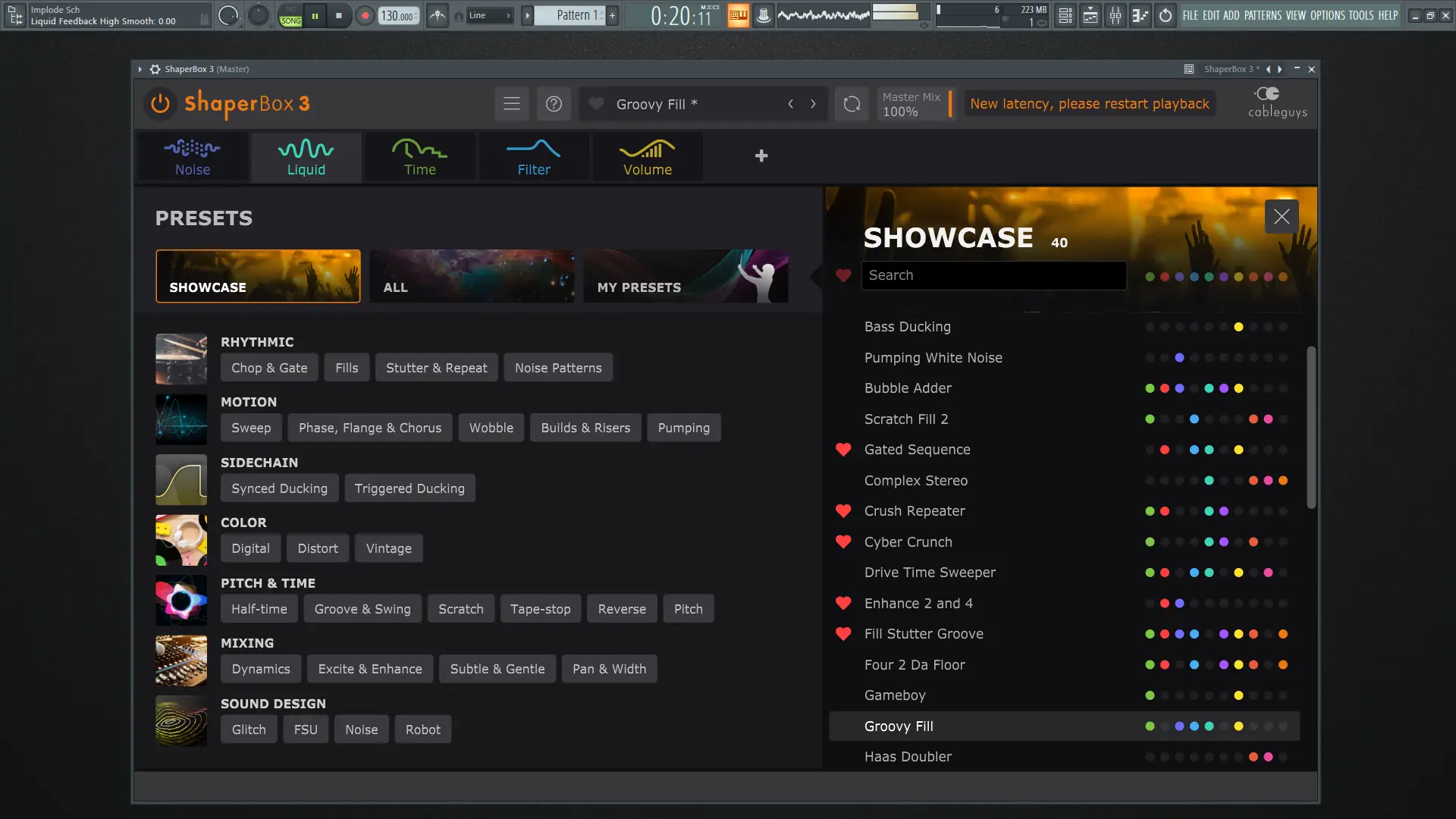This screenshot has height=819, width=1456.
Task: Click the preset search field
Action: click(993, 275)
